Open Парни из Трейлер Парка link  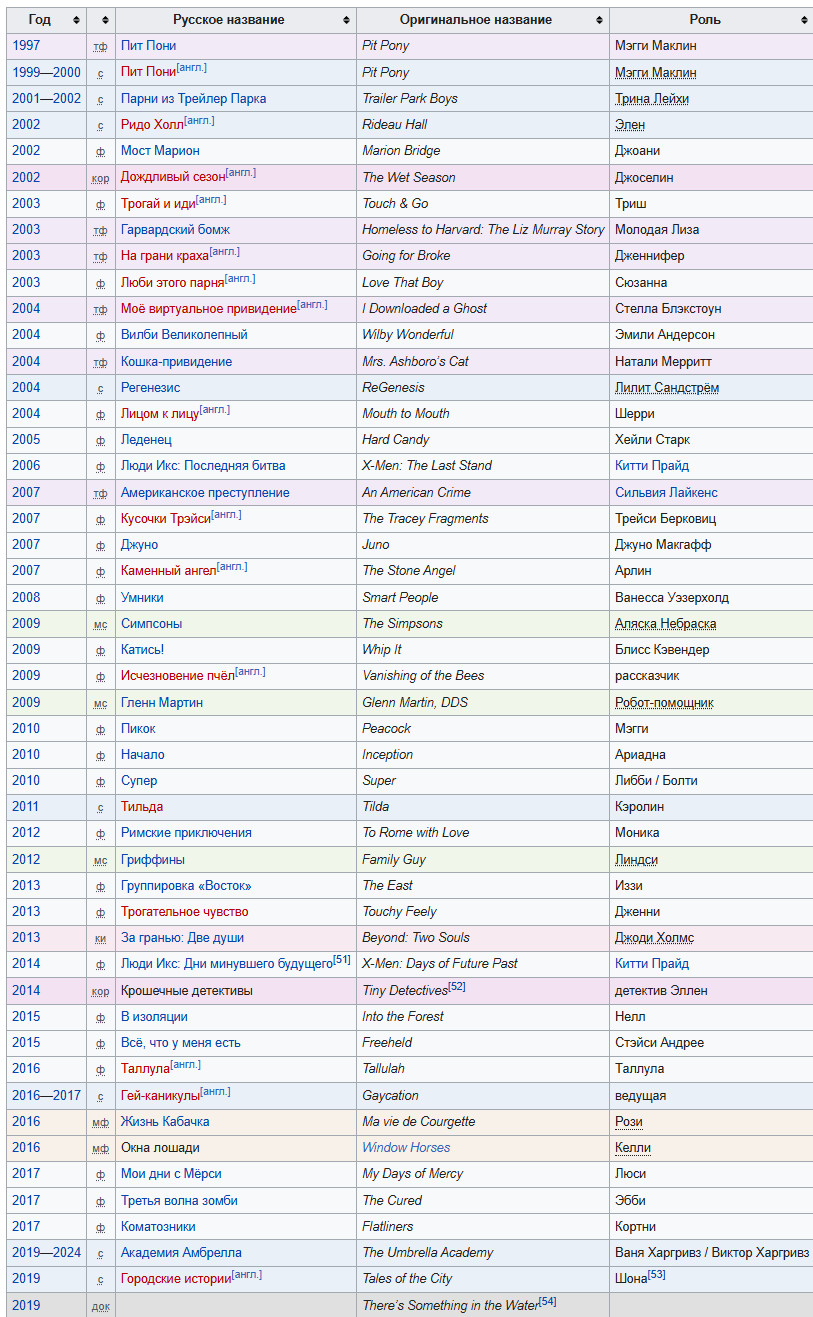tap(193, 99)
